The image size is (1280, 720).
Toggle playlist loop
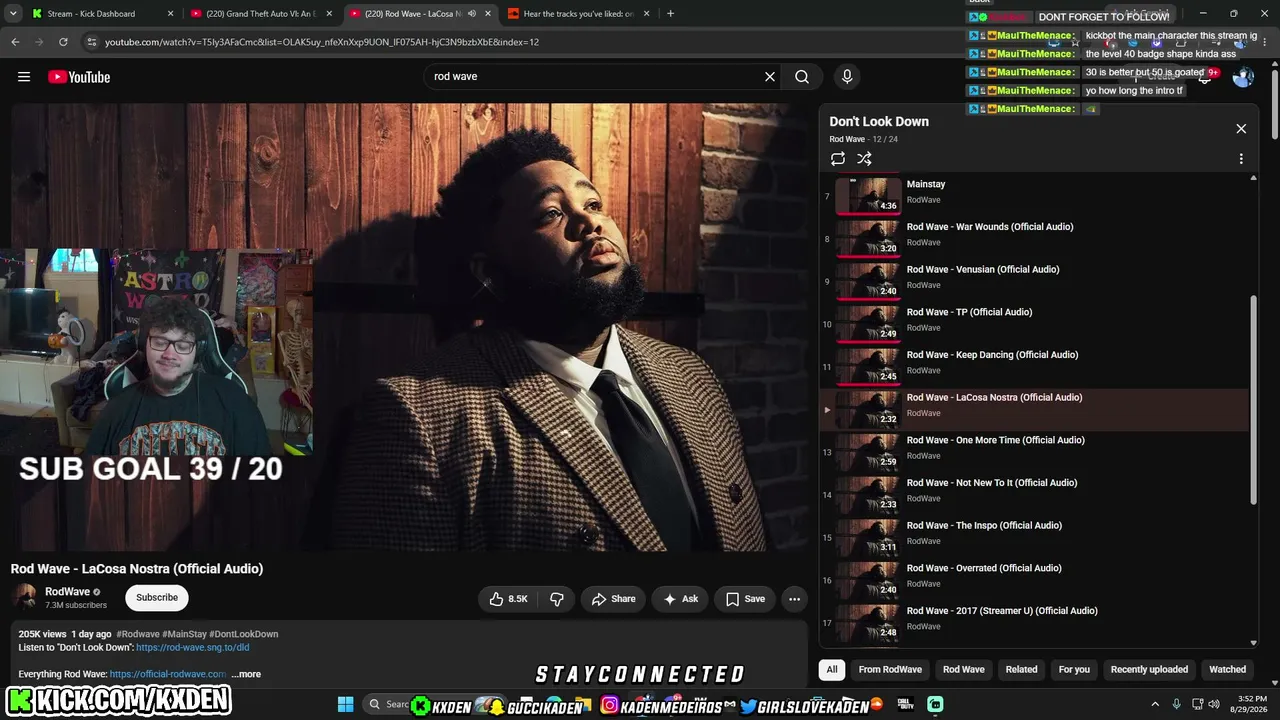(838, 159)
